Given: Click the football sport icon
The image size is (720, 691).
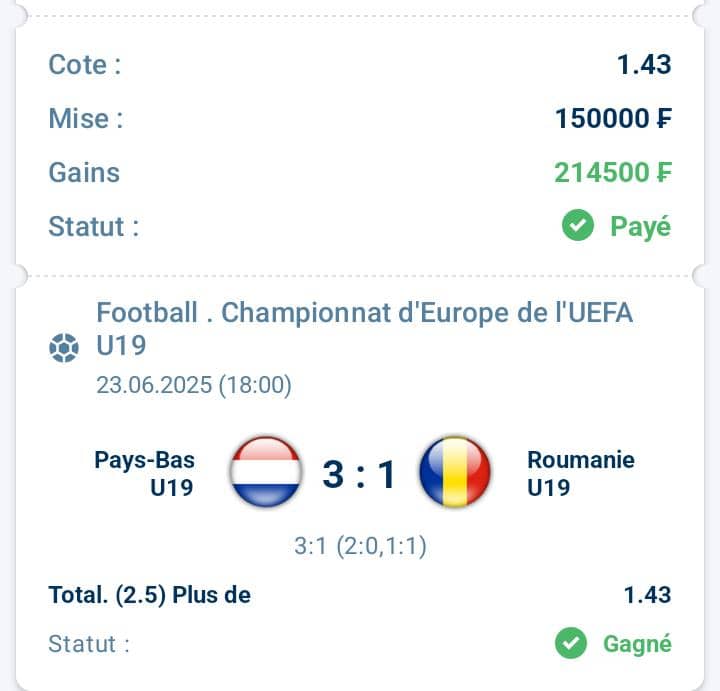Looking at the screenshot, I should (x=64, y=348).
